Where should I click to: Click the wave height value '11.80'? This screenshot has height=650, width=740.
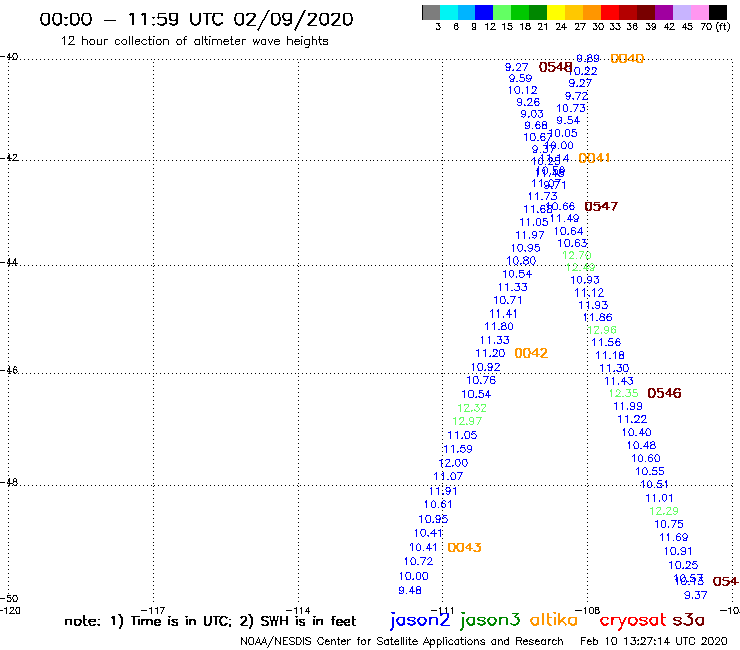(x=499, y=327)
